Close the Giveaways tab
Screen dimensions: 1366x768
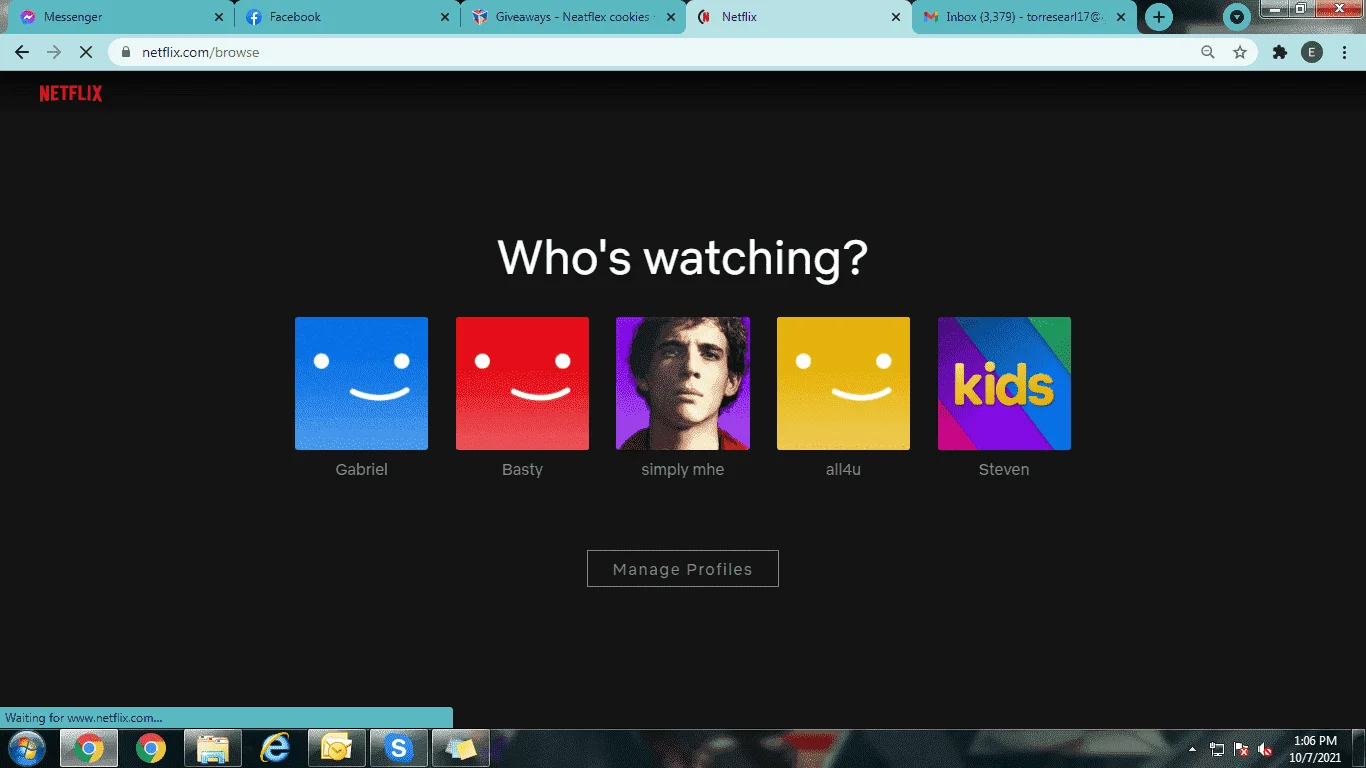[671, 17]
